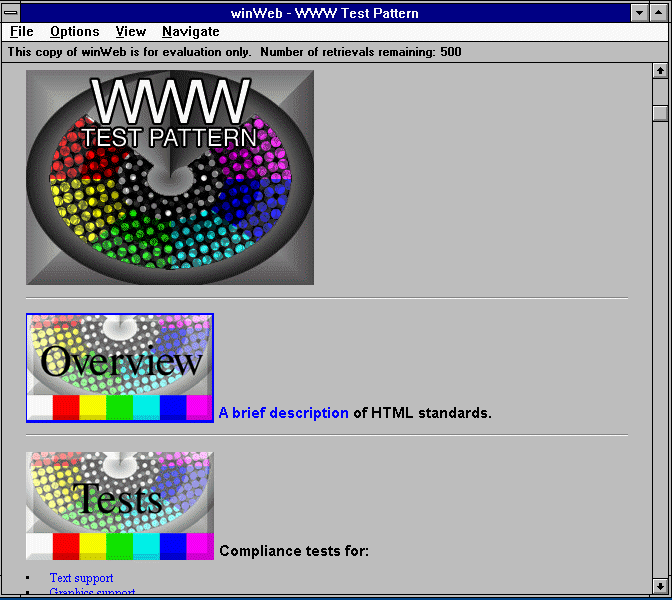This screenshot has width=672, height=600.
Task: Click the Tests image banner
Action: point(120,495)
